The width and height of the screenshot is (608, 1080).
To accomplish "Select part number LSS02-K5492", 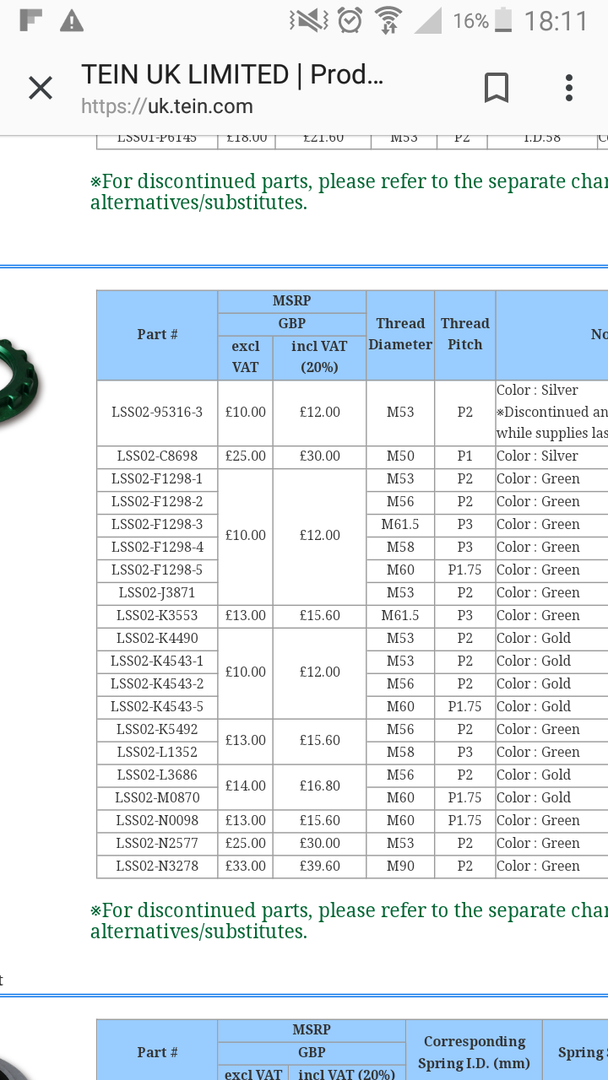I will (x=157, y=729).
